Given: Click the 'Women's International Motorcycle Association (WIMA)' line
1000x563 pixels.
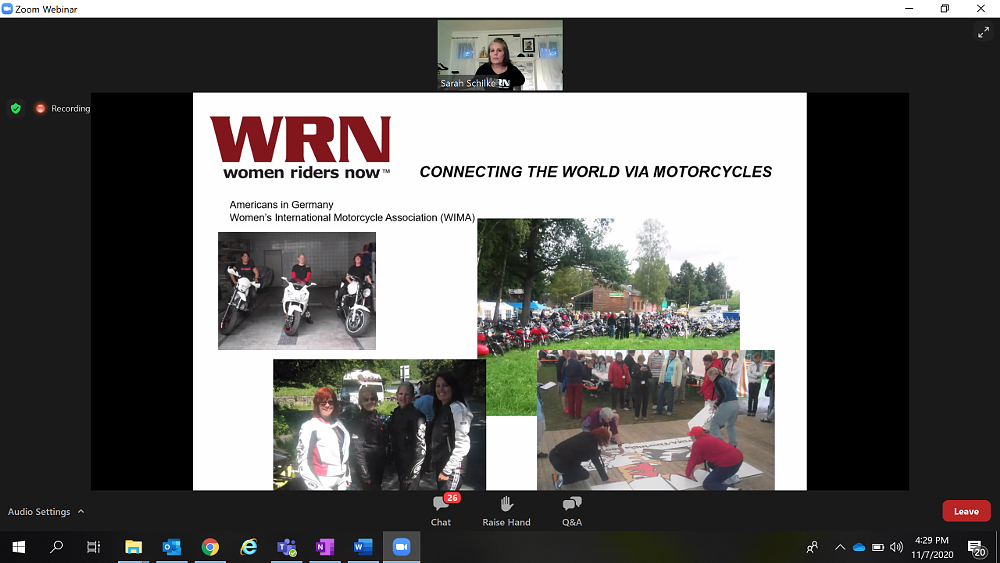Looking at the screenshot, I should coord(352,217).
